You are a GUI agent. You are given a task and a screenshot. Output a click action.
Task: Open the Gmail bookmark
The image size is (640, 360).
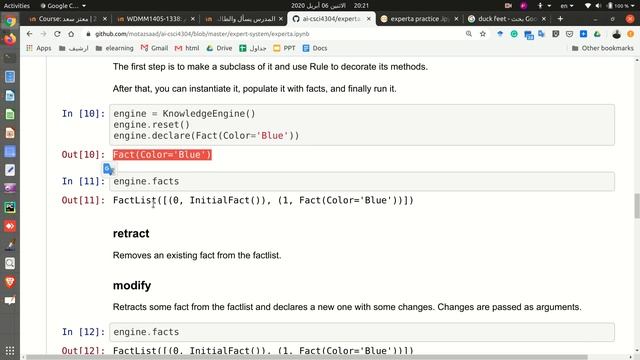154,48
